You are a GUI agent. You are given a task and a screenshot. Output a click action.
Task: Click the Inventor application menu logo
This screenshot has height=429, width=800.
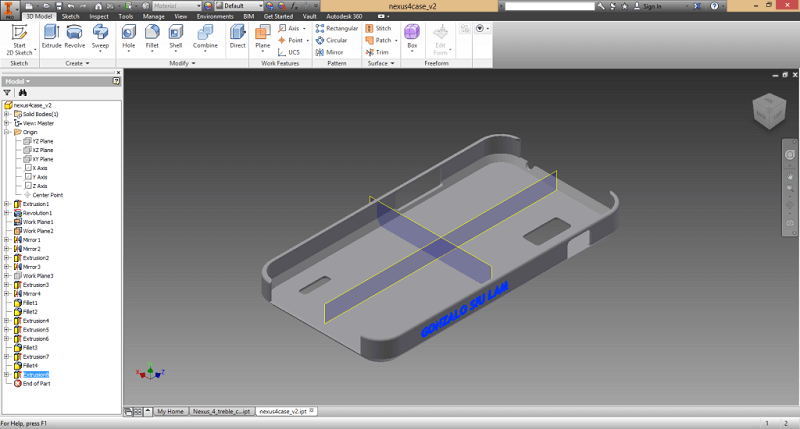(x=9, y=9)
